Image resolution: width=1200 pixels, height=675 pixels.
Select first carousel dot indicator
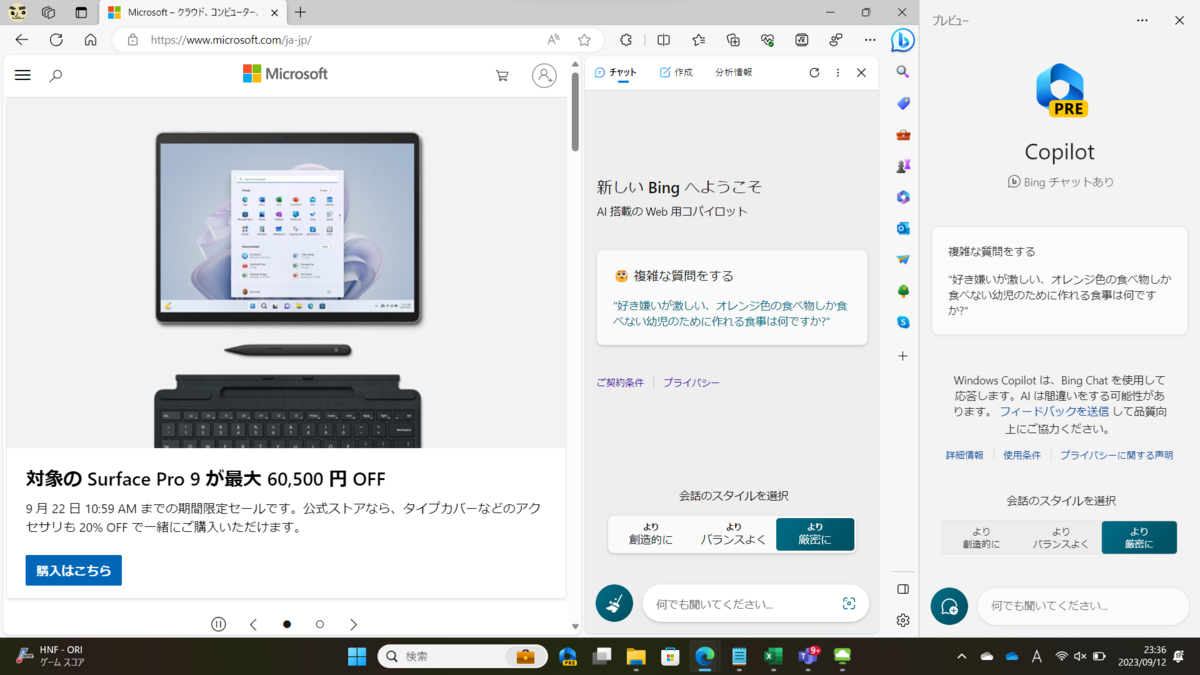287,624
